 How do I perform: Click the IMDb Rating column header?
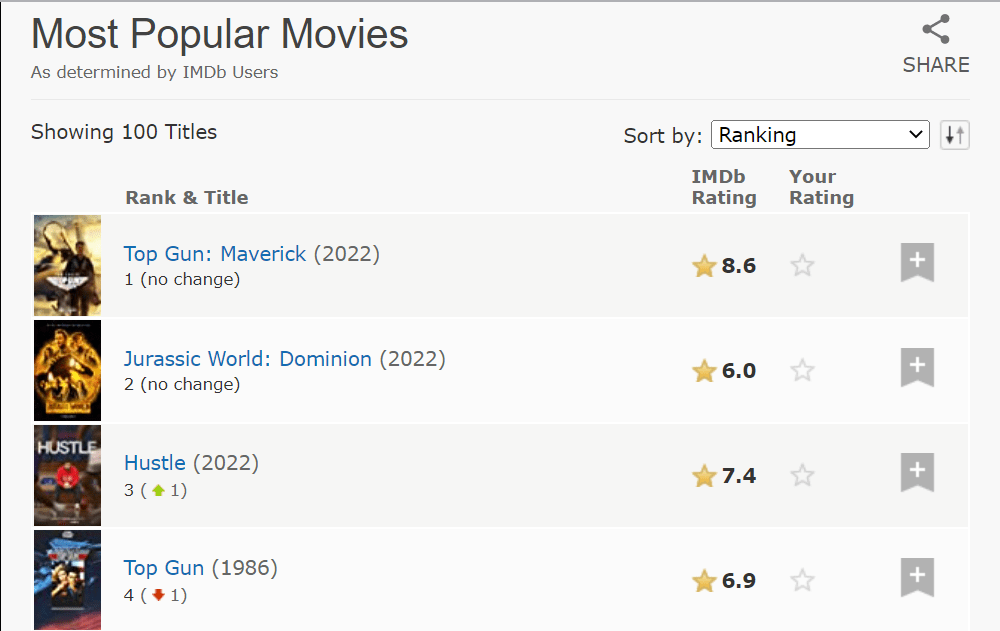724,187
